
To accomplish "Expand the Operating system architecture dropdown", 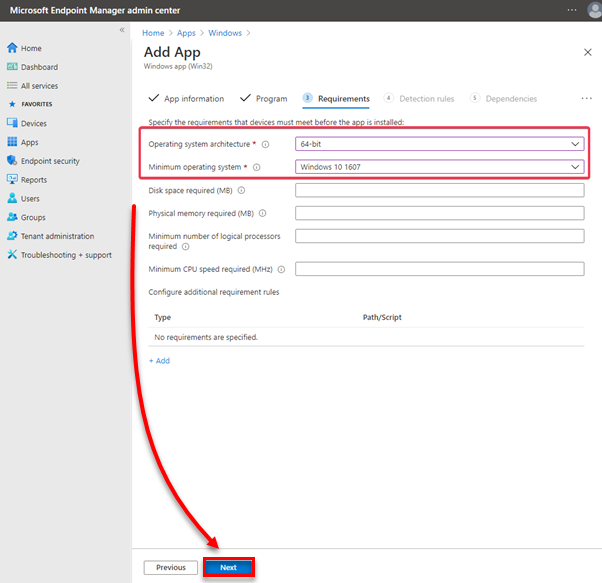I will [438, 144].
